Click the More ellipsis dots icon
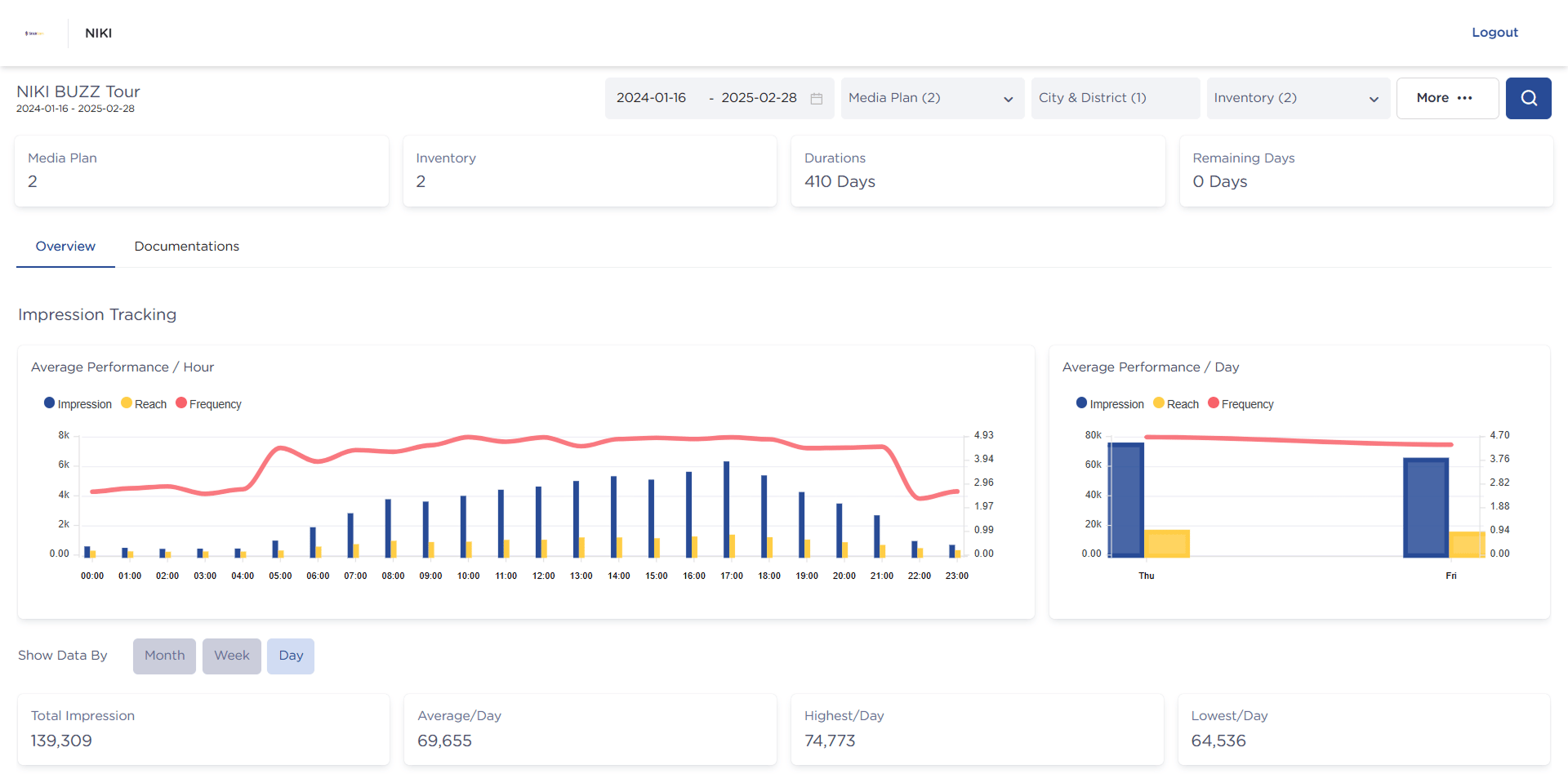Image resolution: width=1568 pixels, height=774 pixels. (x=1465, y=98)
